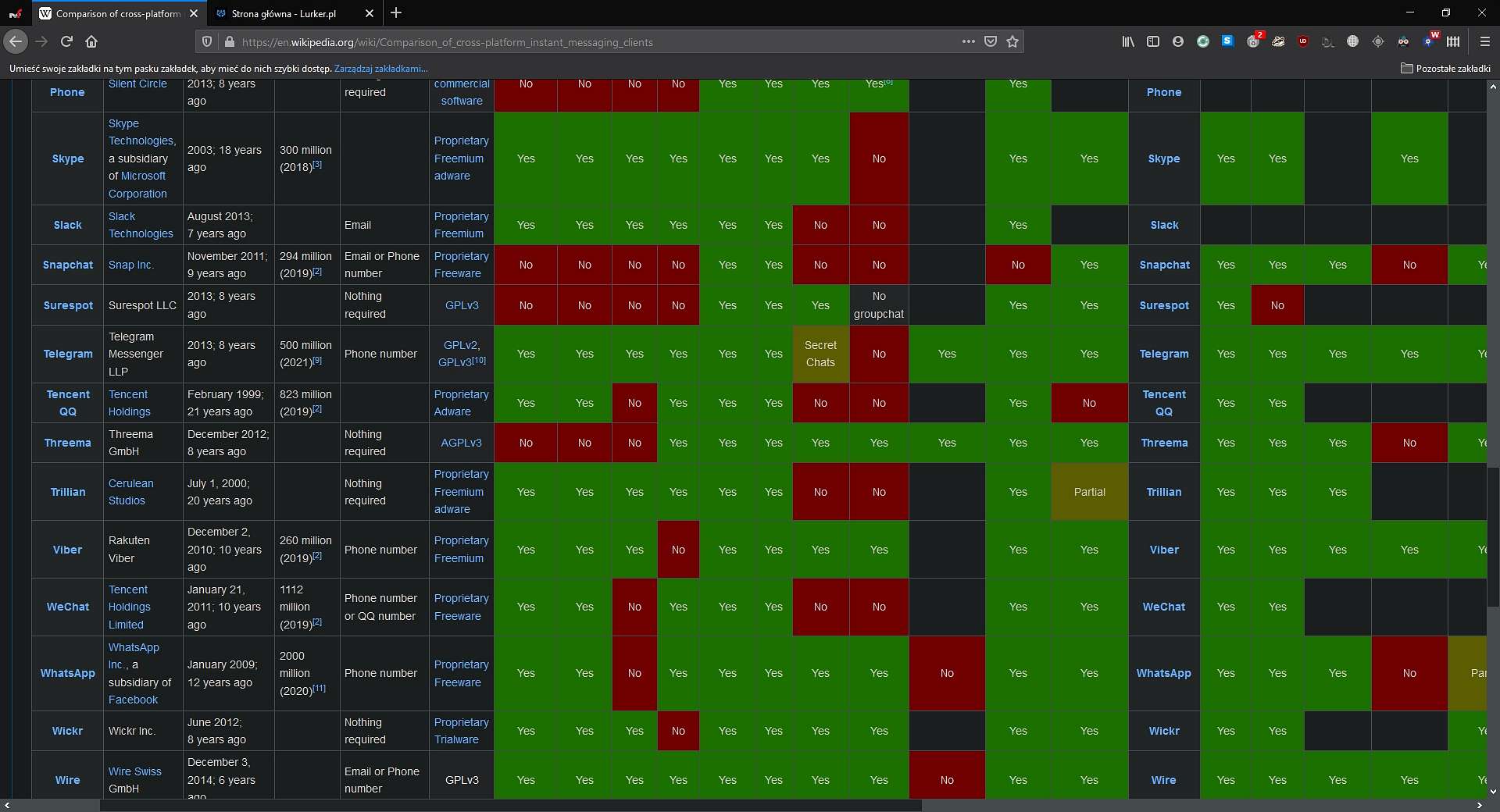This screenshot has height=812, width=1500.
Task: Open page actions three-dot menu
Action: (969, 42)
